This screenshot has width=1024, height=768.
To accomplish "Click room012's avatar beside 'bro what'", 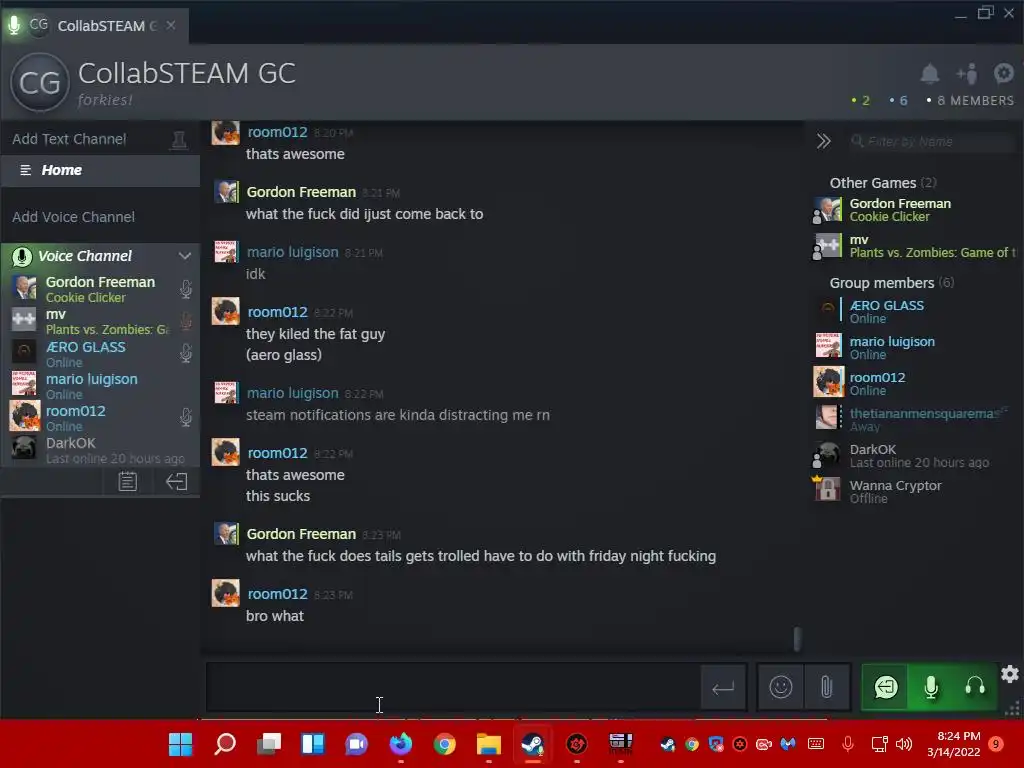I will (x=226, y=593).
